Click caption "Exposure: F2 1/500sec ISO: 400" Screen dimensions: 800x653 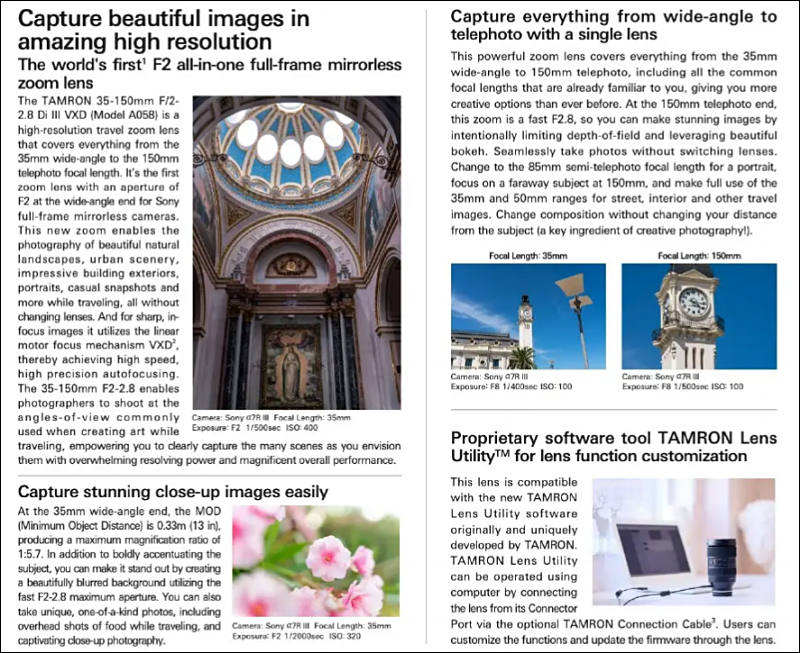(255, 428)
